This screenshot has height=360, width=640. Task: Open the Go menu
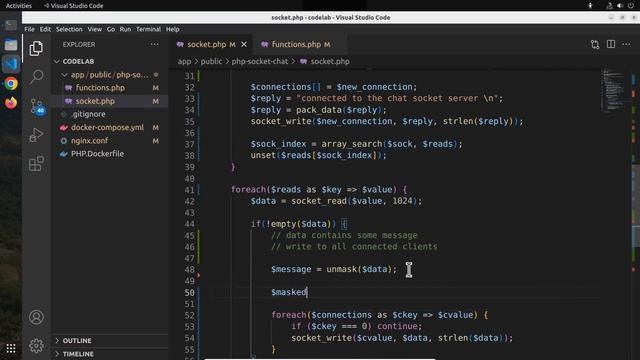point(111,29)
